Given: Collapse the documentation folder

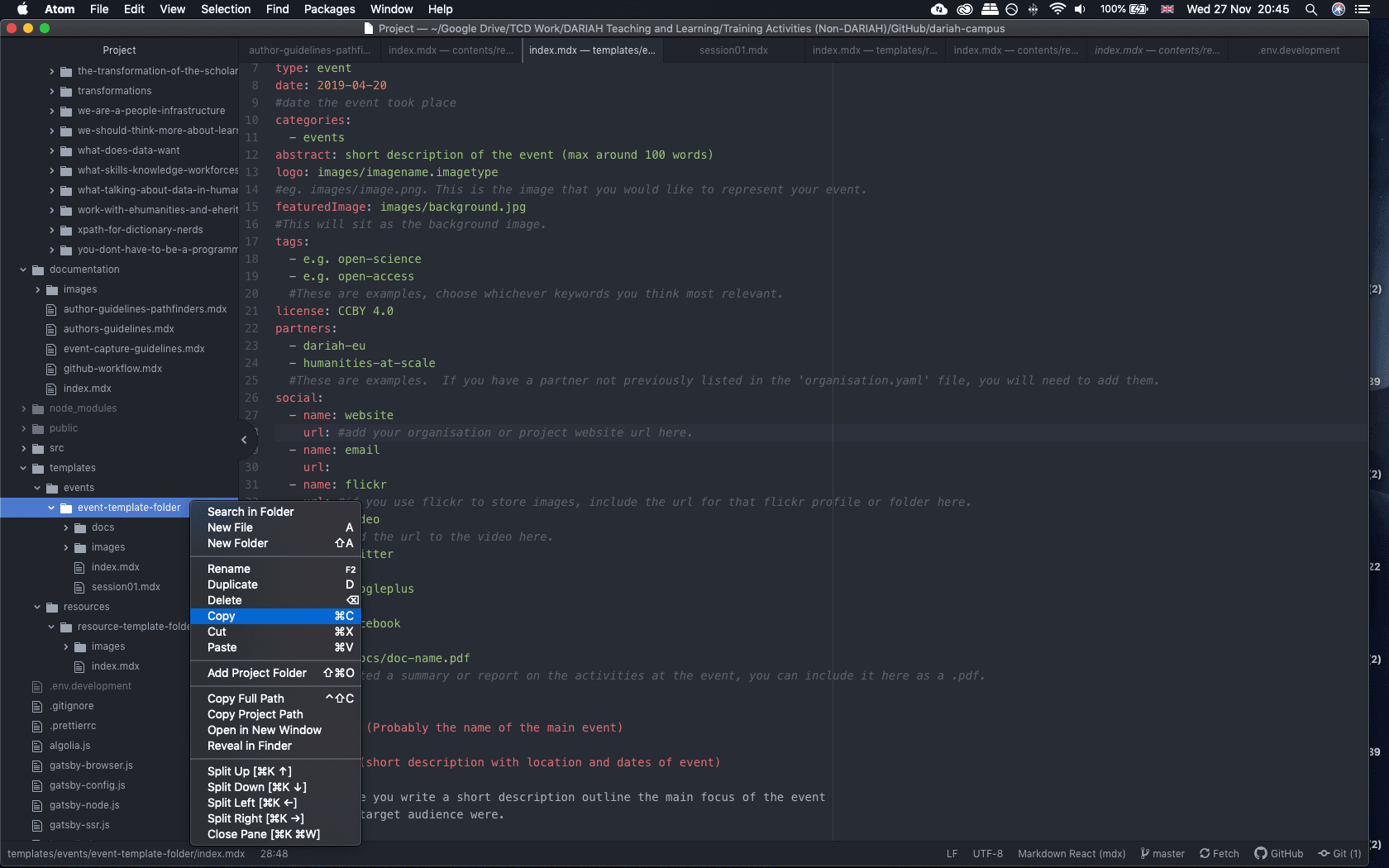Looking at the screenshot, I should 24,269.
